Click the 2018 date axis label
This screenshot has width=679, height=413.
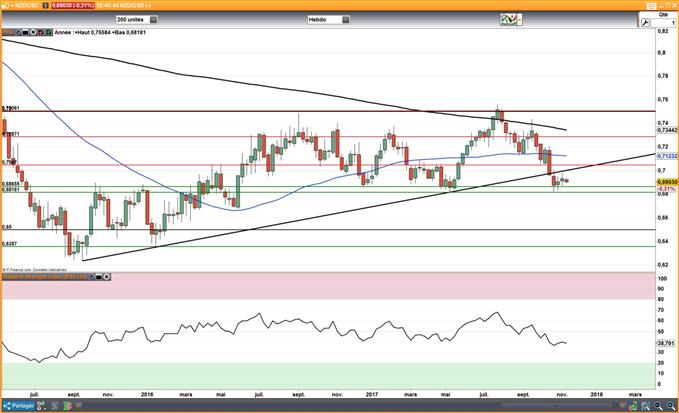point(597,394)
